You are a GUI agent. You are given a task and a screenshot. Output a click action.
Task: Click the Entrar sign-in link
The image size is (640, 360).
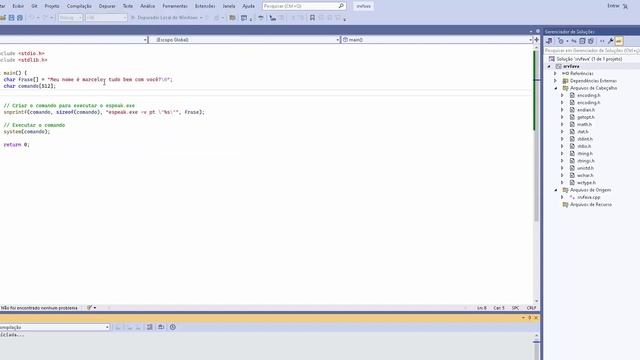click(x=613, y=6)
